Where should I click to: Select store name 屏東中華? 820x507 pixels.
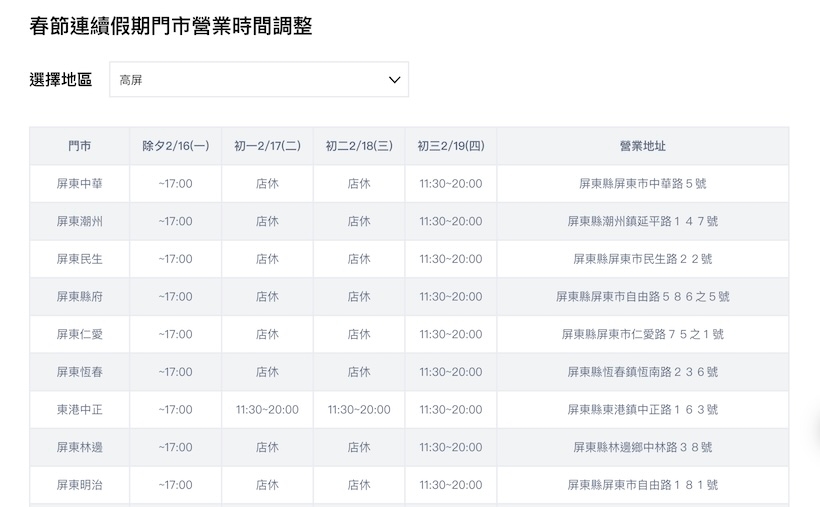pos(79,184)
